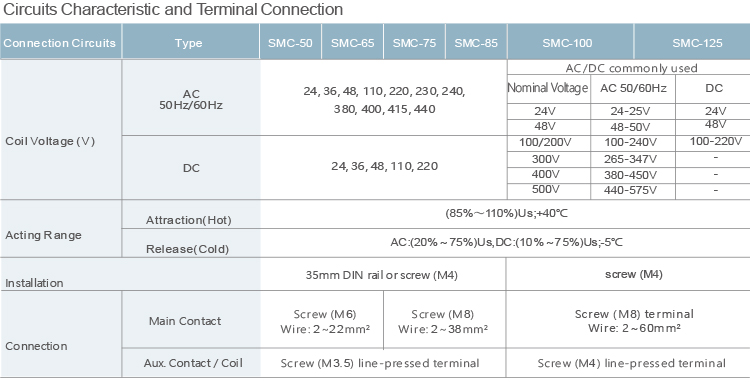Click the Screw (M8) terminal Wire 2~60mm² cell
The image size is (750, 382).
(634, 321)
